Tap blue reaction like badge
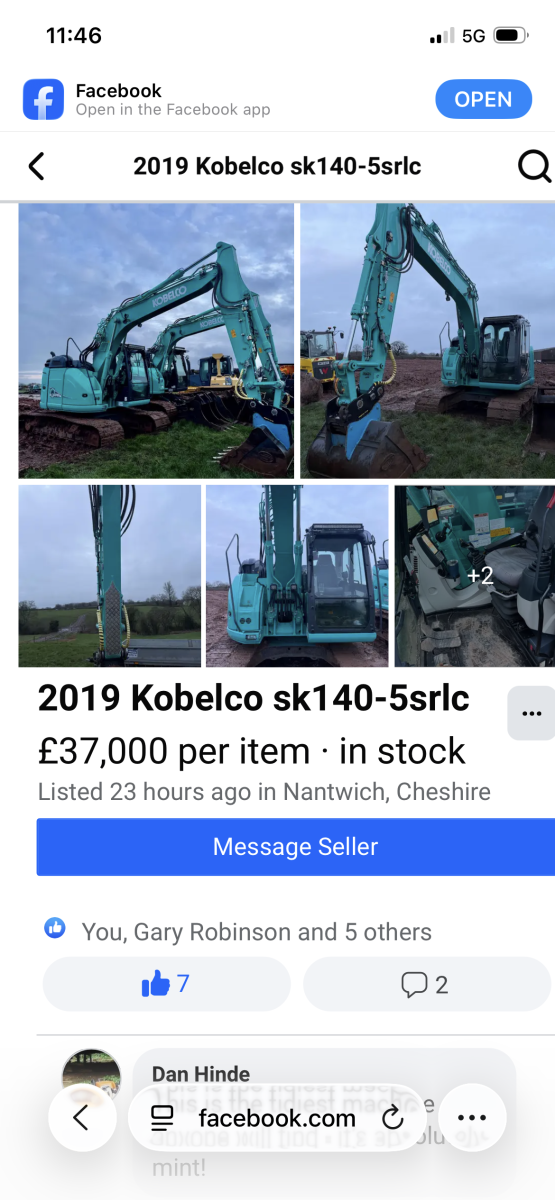 click(x=55, y=929)
